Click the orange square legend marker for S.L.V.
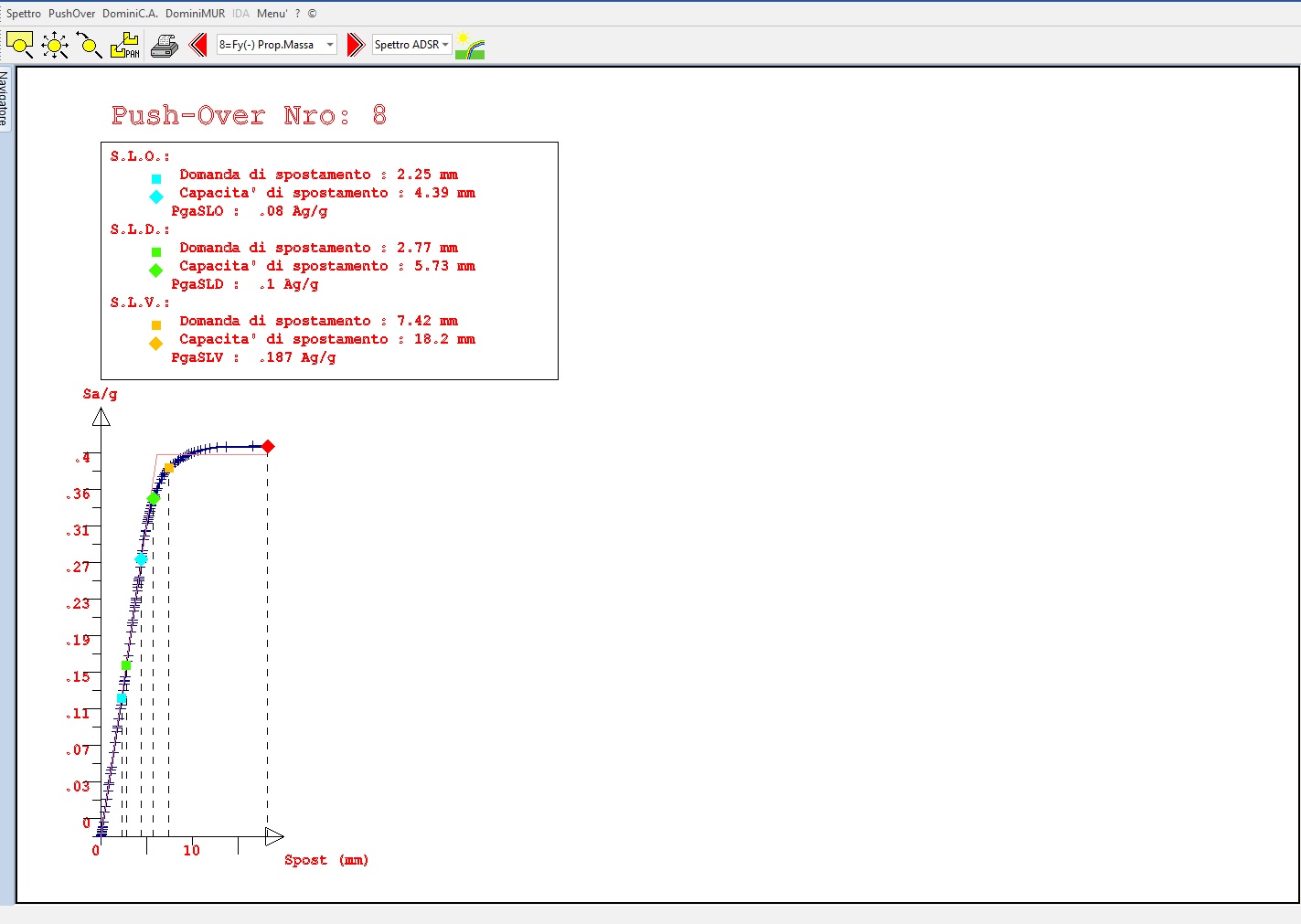The width and height of the screenshot is (1301, 924). point(156,325)
